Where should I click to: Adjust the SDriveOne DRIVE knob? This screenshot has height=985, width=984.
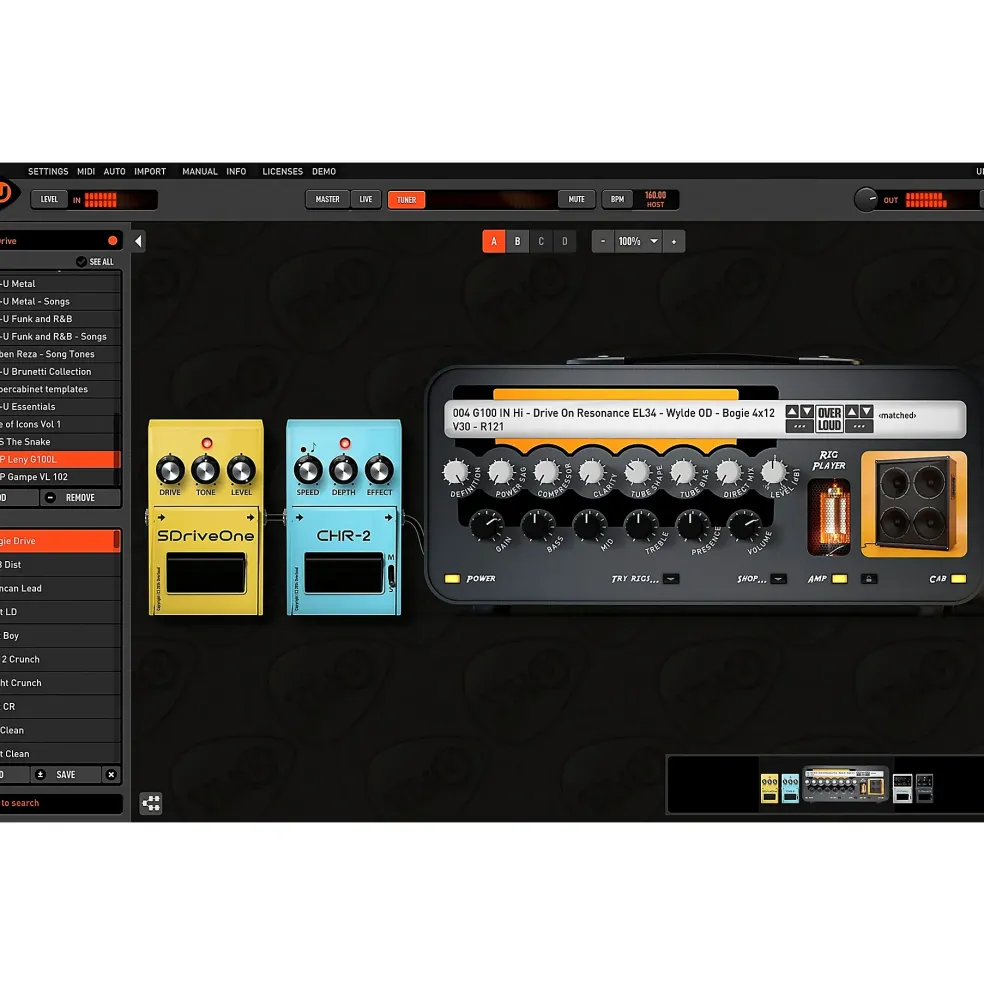tap(170, 470)
